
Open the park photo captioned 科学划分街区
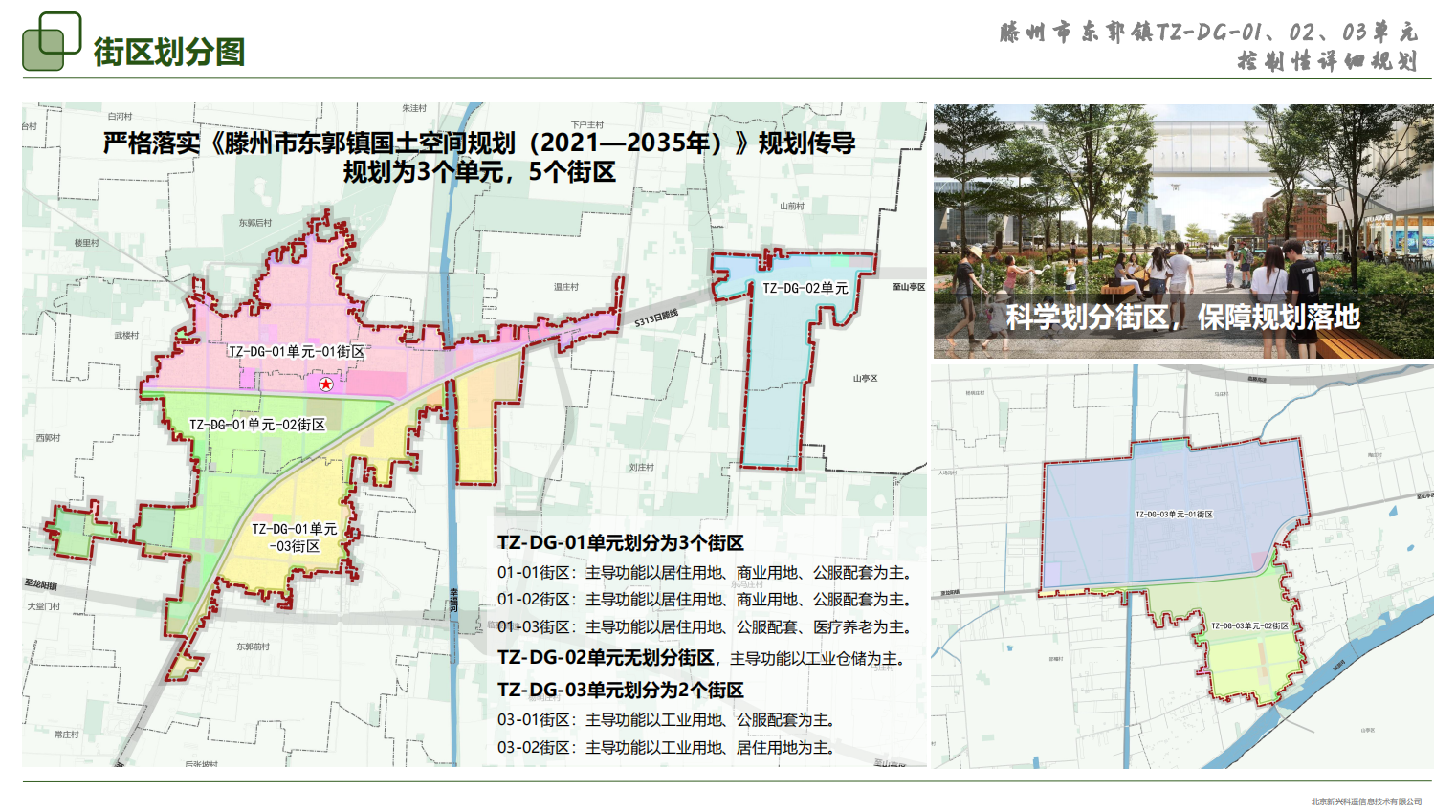(x=1182, y=230)
